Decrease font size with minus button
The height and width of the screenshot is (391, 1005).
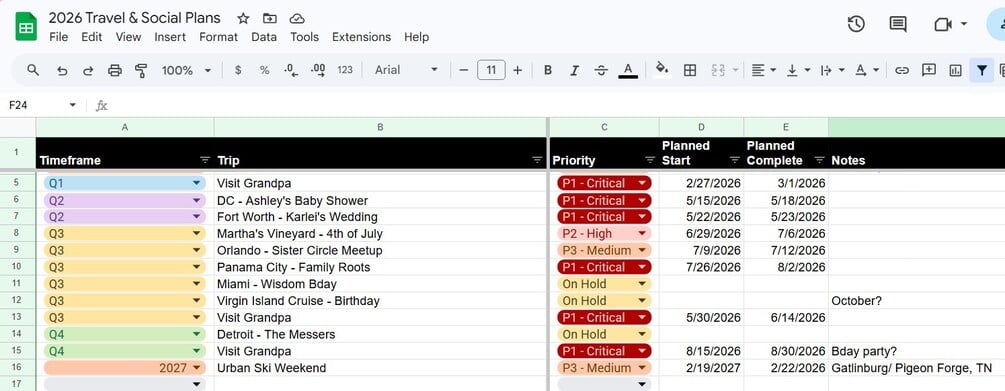(464, 70)
